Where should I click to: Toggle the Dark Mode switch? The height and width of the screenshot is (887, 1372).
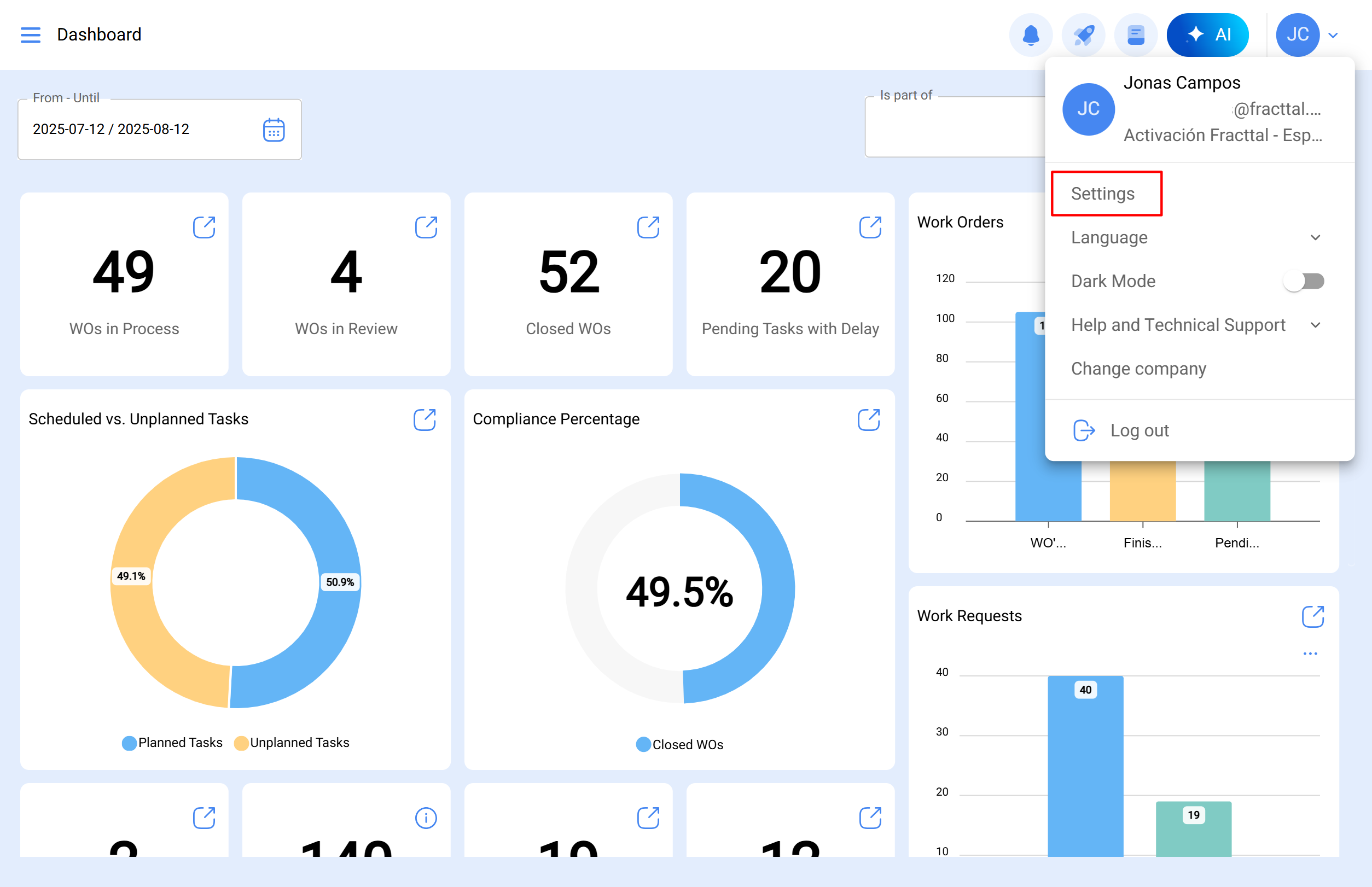(1304, 281)
